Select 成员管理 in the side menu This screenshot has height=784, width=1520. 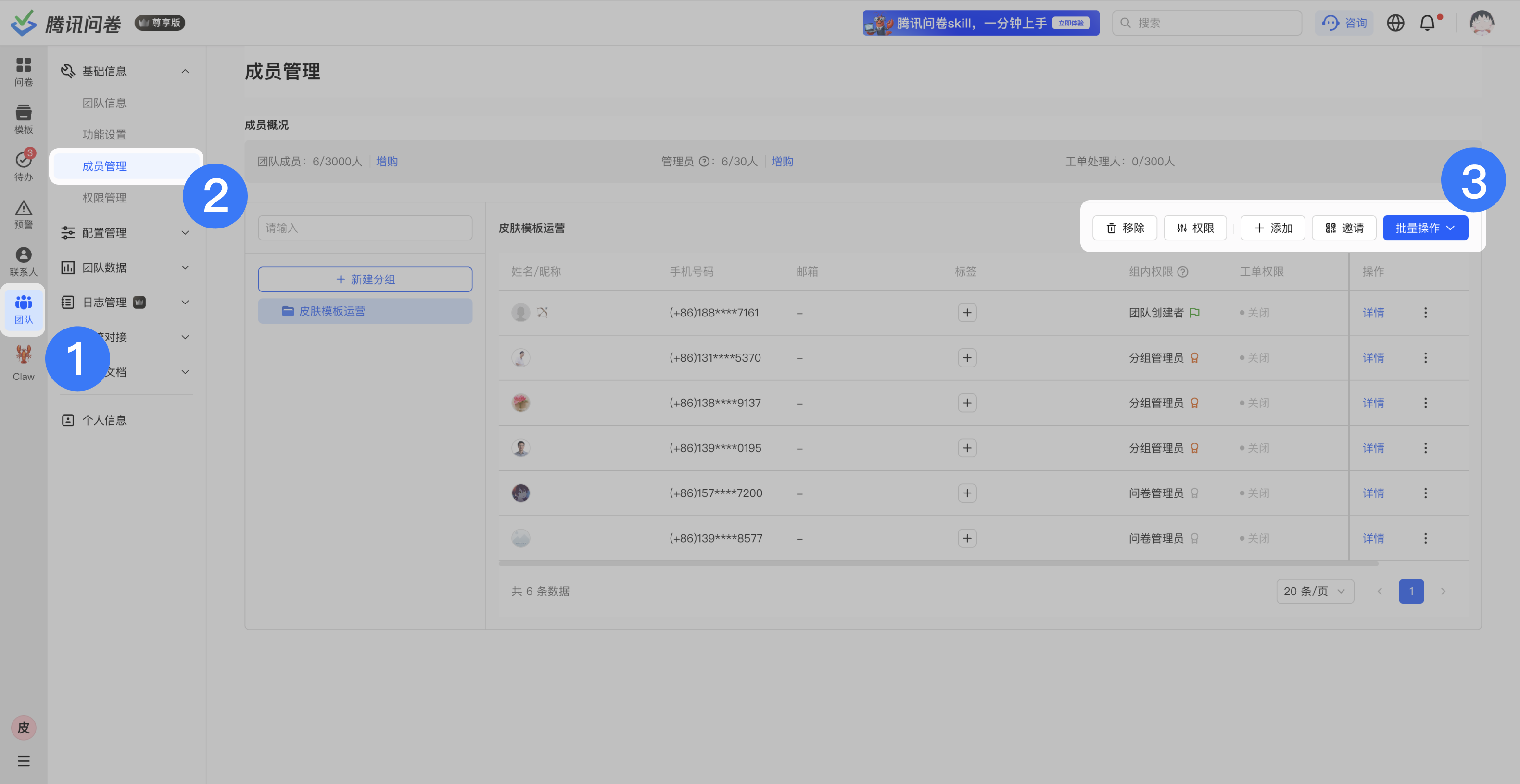click(126, 166)
